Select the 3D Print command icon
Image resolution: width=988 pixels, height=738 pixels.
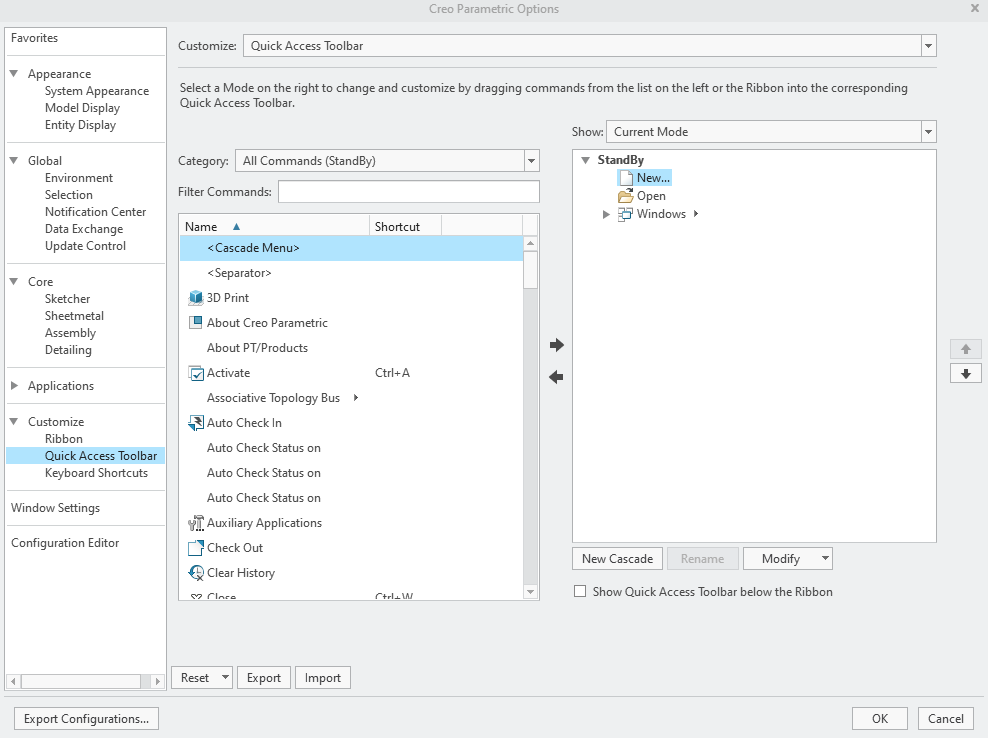[x=194, y=297]
